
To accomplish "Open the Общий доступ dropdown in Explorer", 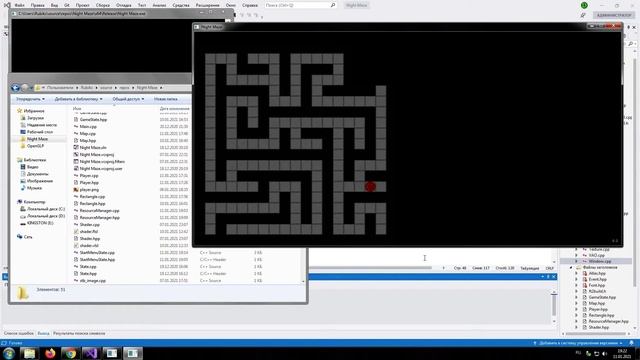I will 128,99.
